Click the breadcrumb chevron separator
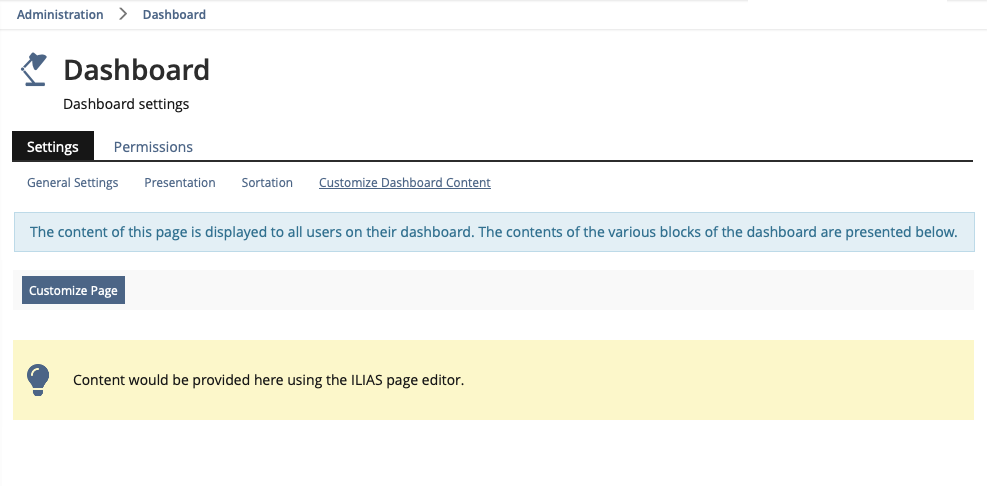This screenshot has width=987, height=486. pyautogui.click(x=123, y=14)
